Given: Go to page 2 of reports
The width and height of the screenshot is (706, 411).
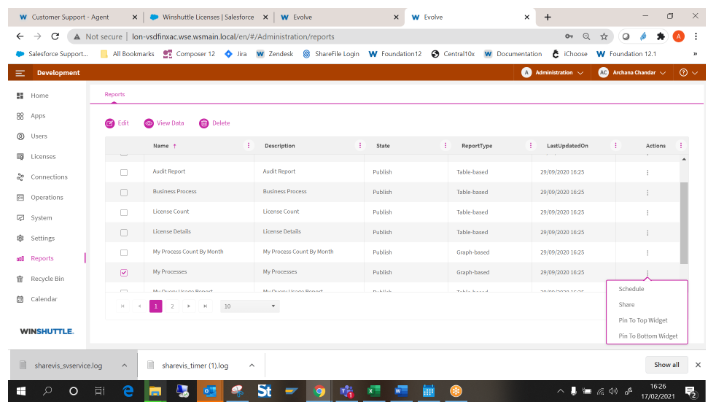Looking at the screenshot, I should pyautogui.click(x=172, y=306).
